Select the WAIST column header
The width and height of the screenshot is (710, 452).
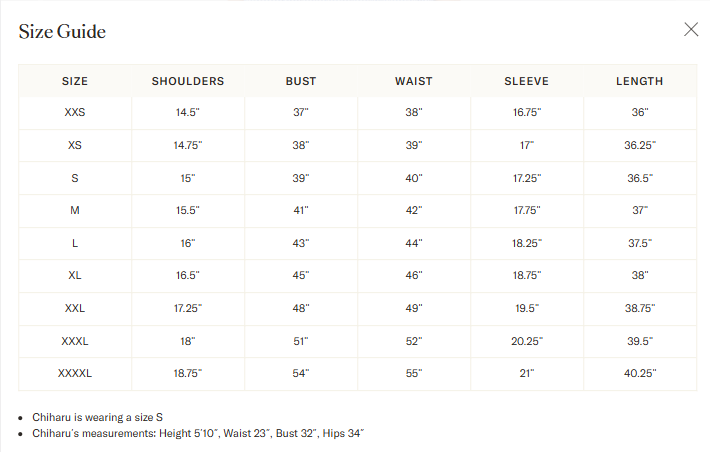click(x=414, y=81)
